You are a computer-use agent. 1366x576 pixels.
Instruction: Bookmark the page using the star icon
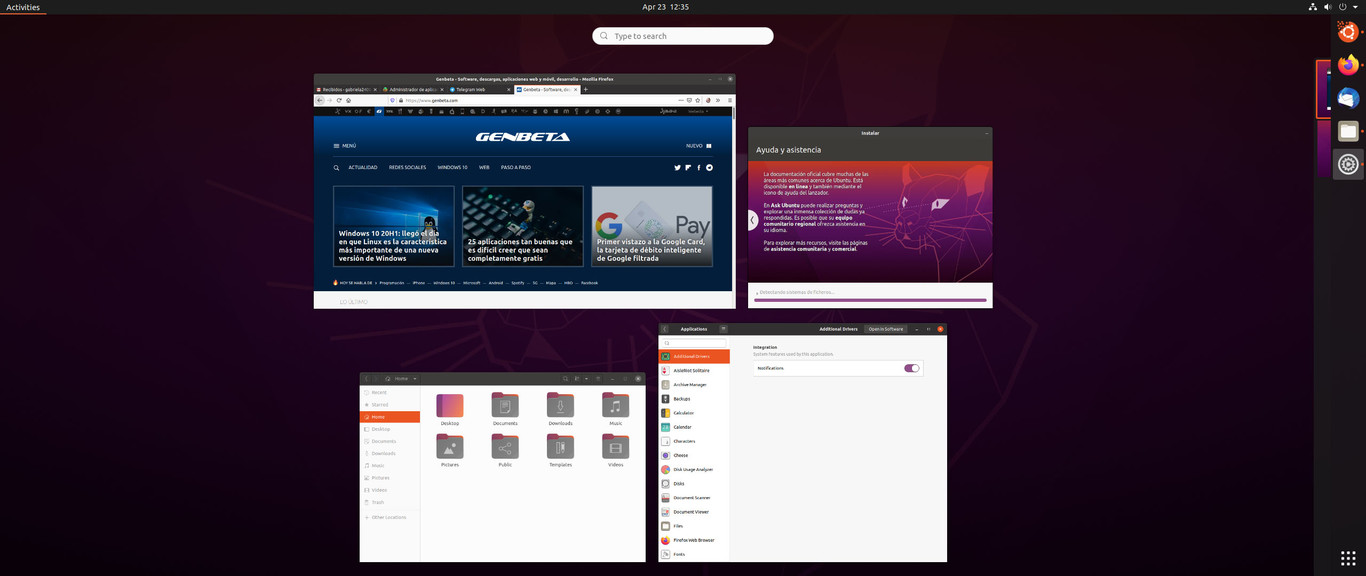[x=698, y=100]
